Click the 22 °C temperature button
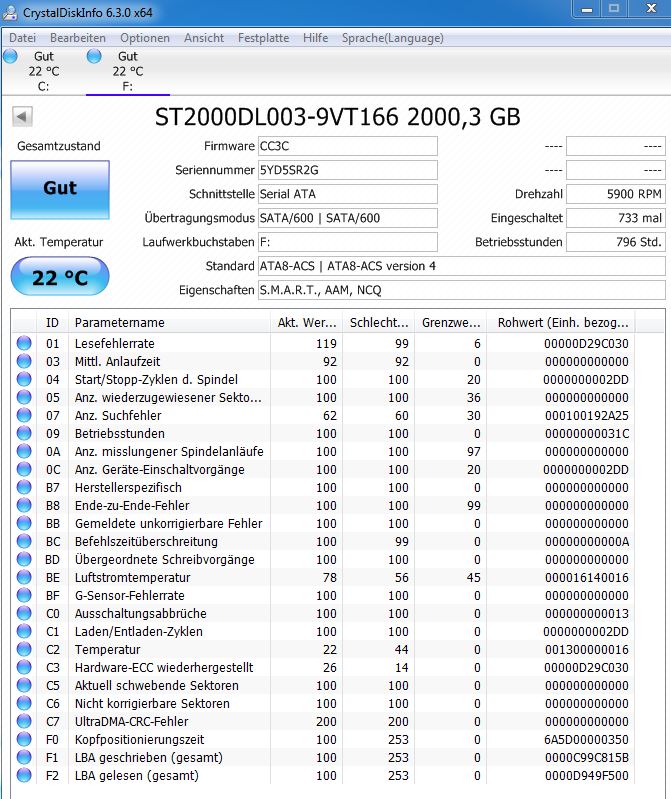This screenshot has height=799, width=671. click(60, 276)
